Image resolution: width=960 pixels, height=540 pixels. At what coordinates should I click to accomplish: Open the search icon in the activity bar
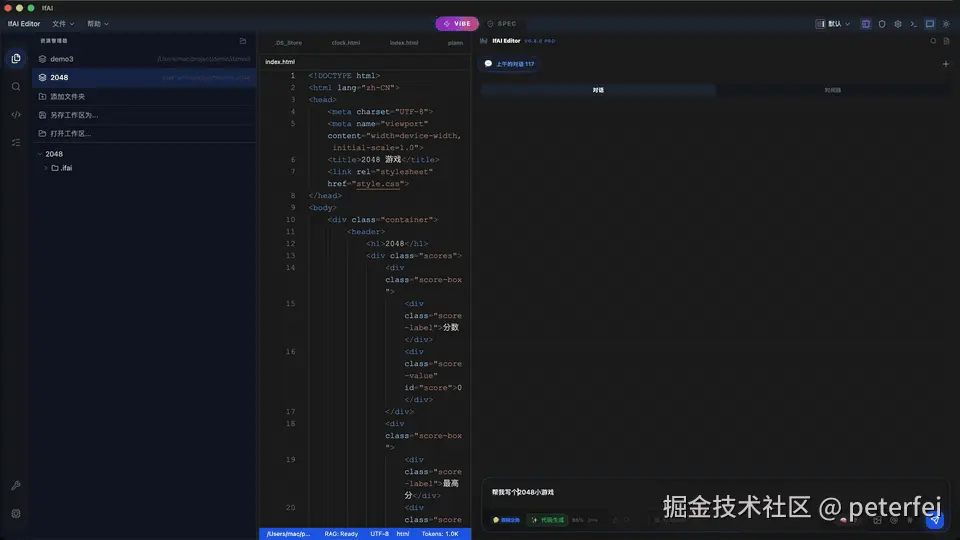coord(16,87)
